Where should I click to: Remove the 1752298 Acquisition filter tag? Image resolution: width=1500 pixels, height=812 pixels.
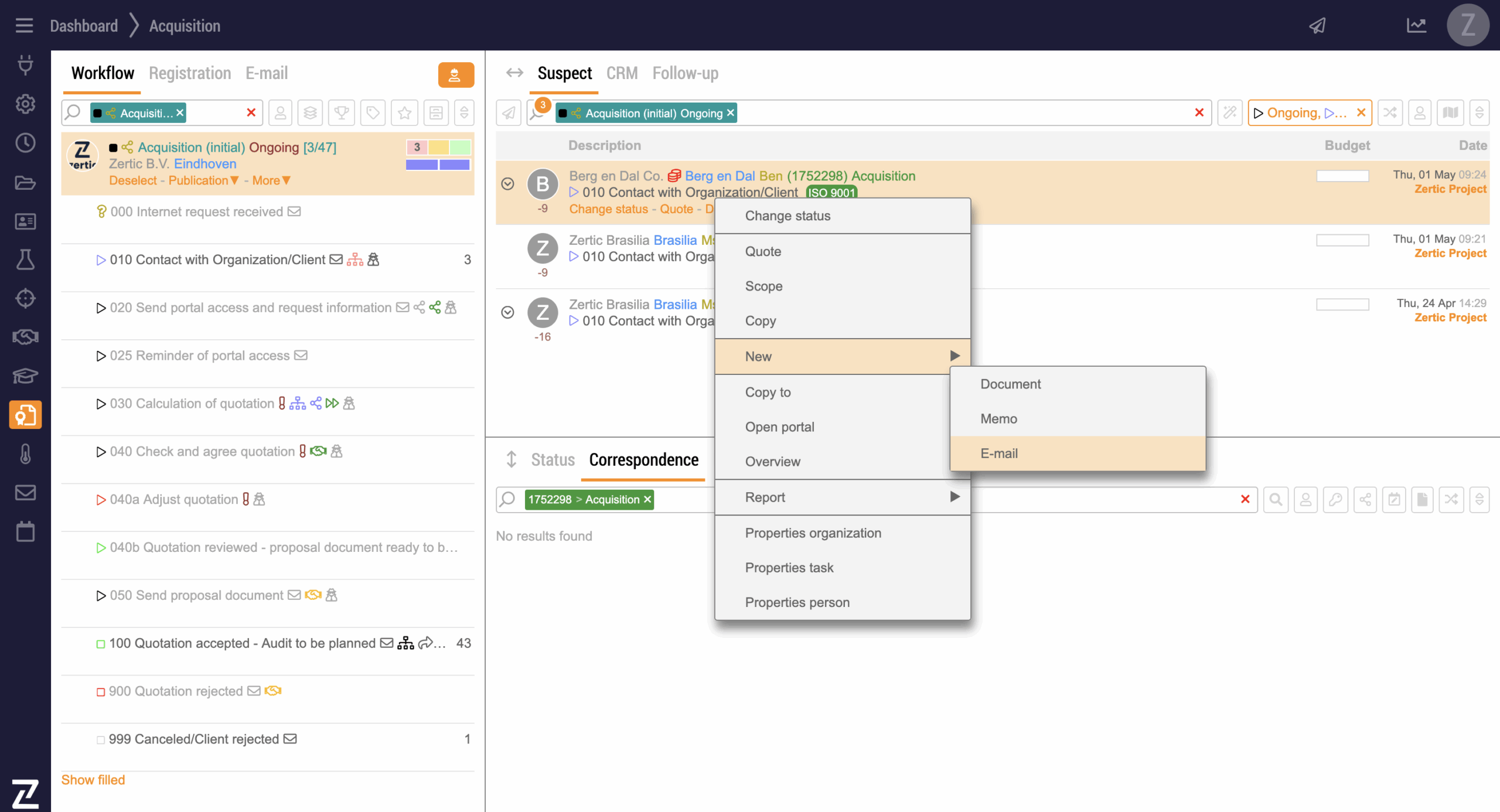(x=647, y=499)
